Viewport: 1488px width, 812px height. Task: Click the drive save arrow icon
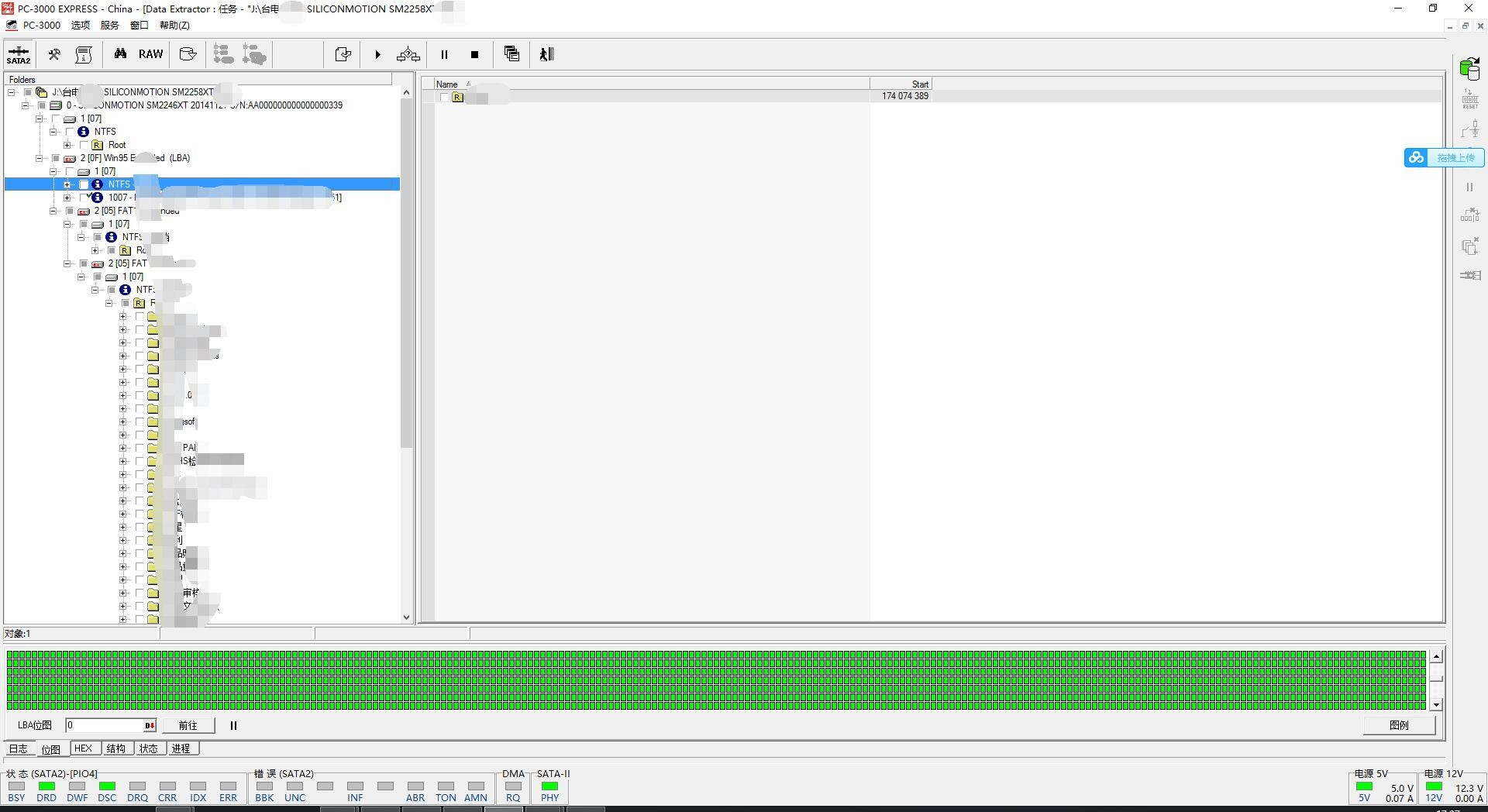[188, 54]
